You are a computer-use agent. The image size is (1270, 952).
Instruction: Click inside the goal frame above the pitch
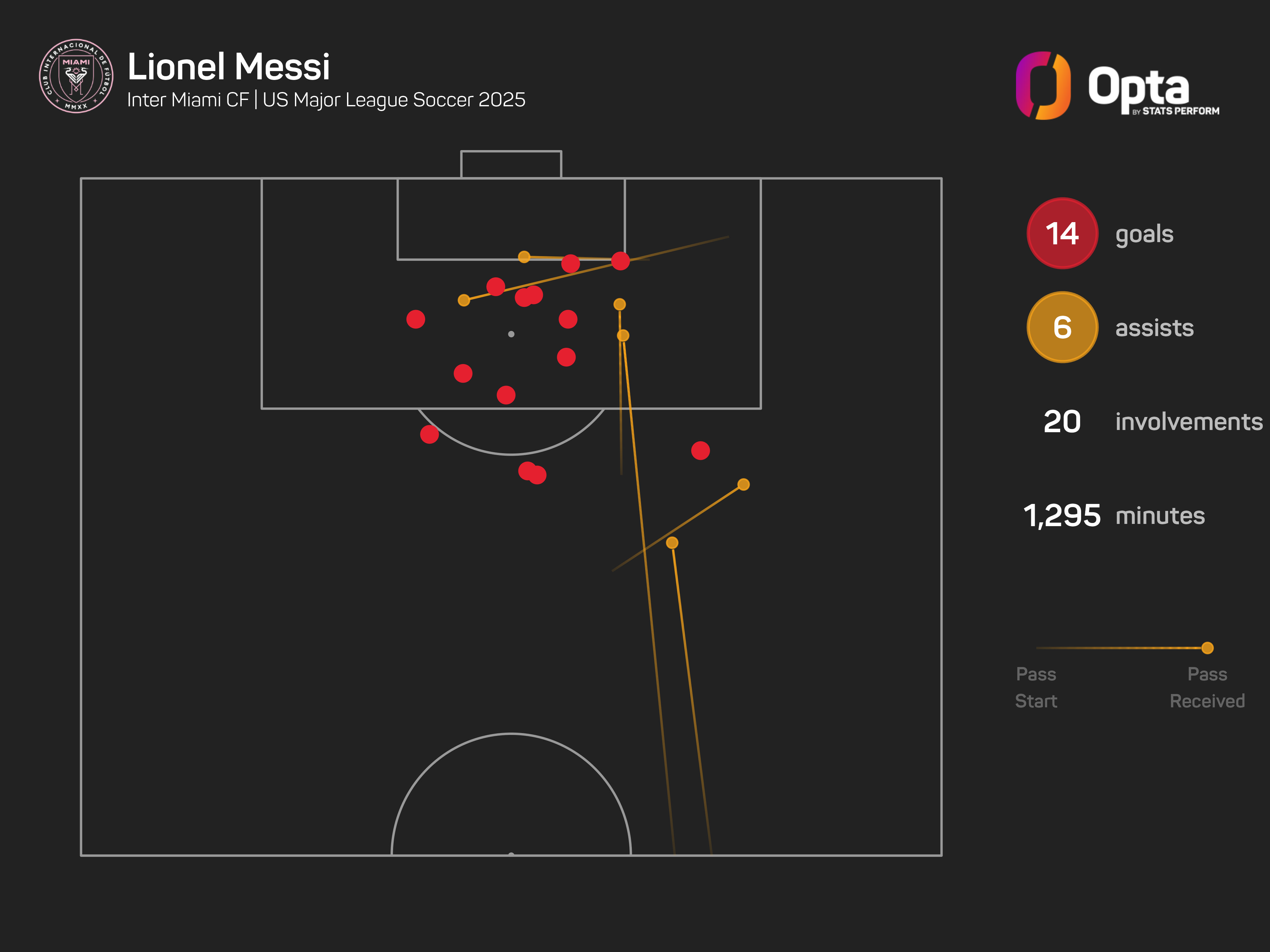click(x=511, y=165)
